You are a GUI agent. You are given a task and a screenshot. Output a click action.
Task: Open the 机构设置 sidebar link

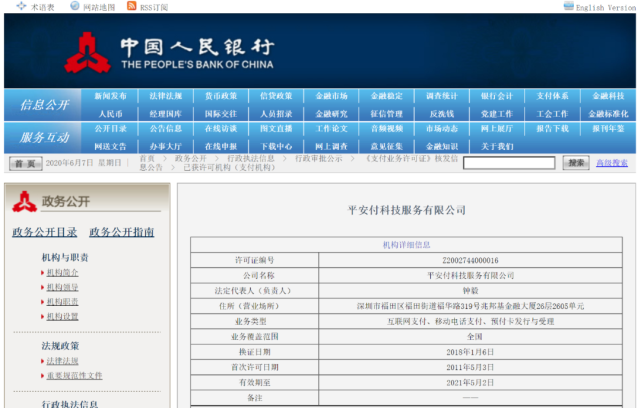pyautogui.click(x=62, y=316)
